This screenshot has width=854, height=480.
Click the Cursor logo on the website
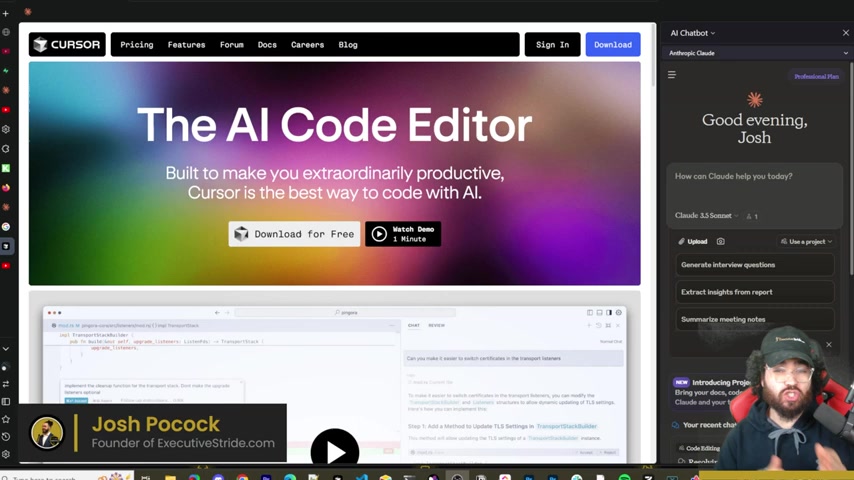[x=67, y=45]
